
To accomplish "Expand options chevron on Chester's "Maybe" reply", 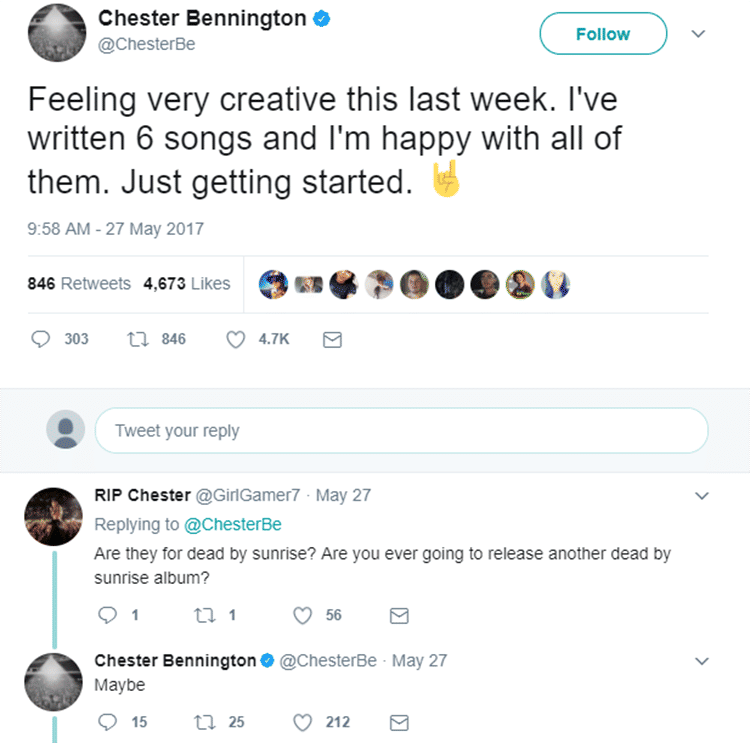I will point(702,661).
